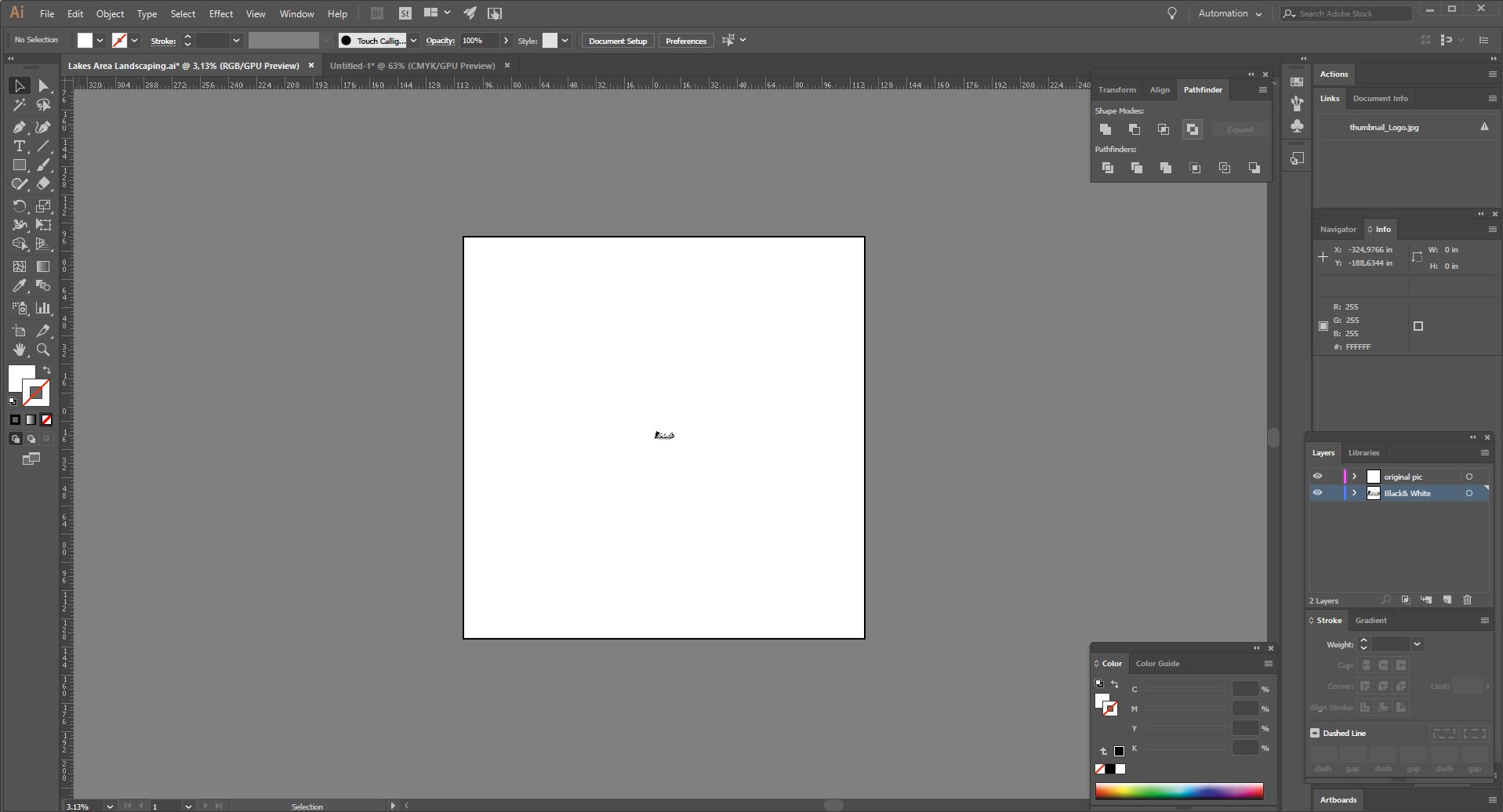Set color mode to None in toolbox
This screenshot has height=812, width=1503.
tap(46, 420)
